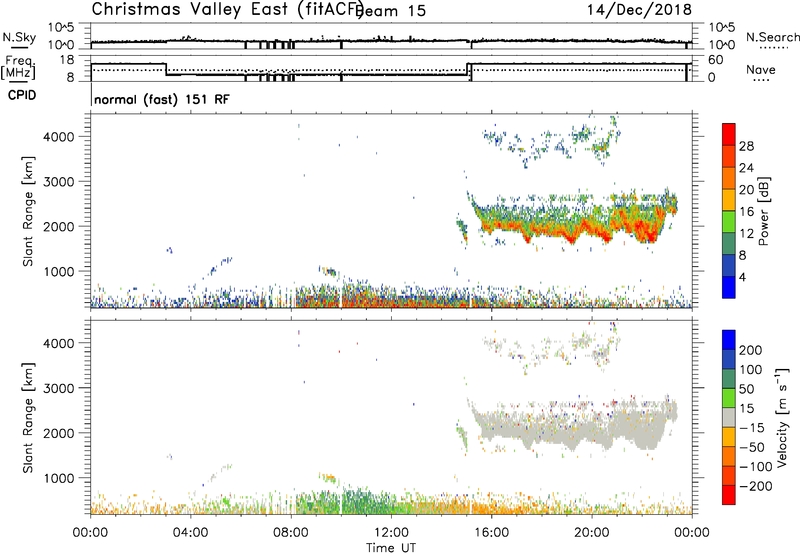Click the 'Christmas Valley East (fitACF)' title

click(227, 10)
